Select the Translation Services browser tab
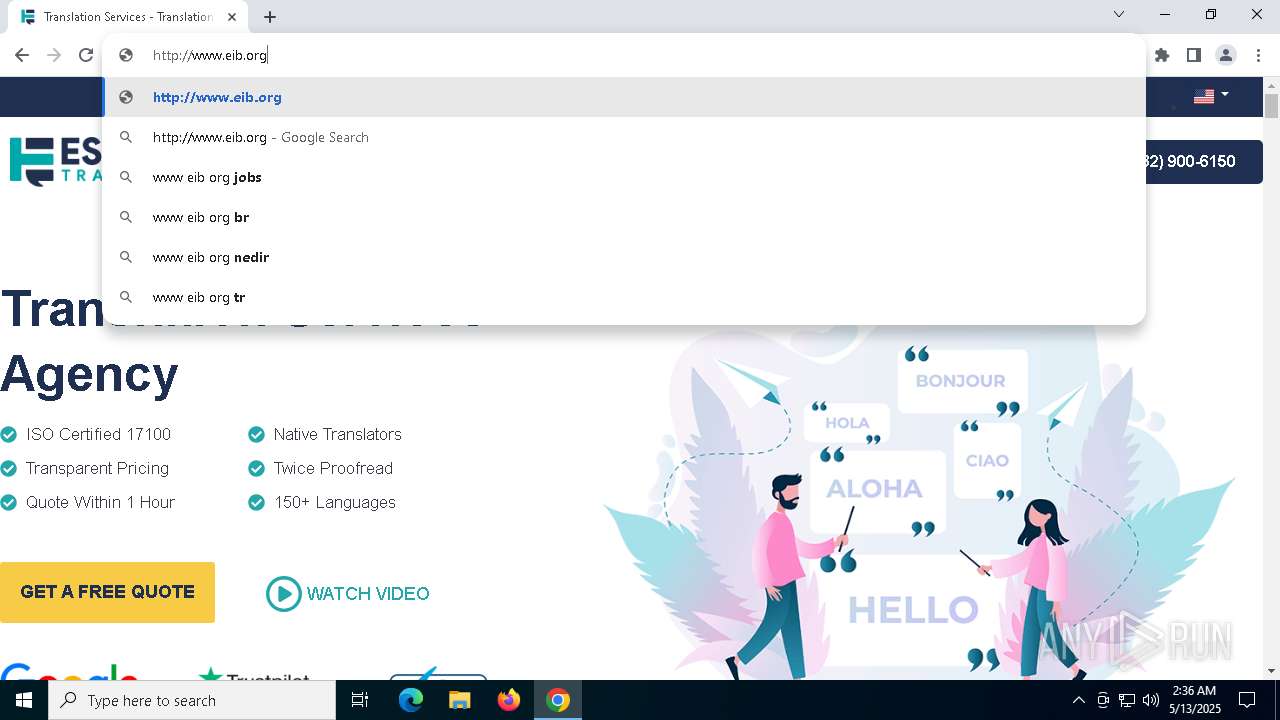The height and width of the screenshot is (720, 1280). click(x=128, y=17)
